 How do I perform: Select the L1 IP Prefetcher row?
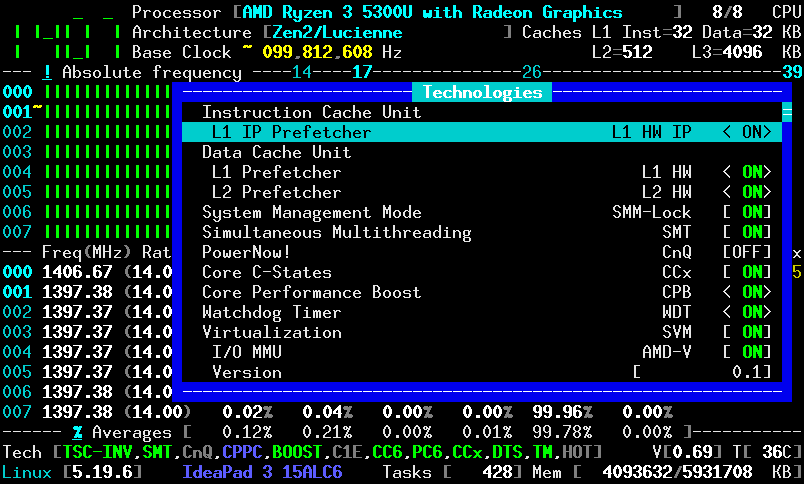click(x=481, y=132)
